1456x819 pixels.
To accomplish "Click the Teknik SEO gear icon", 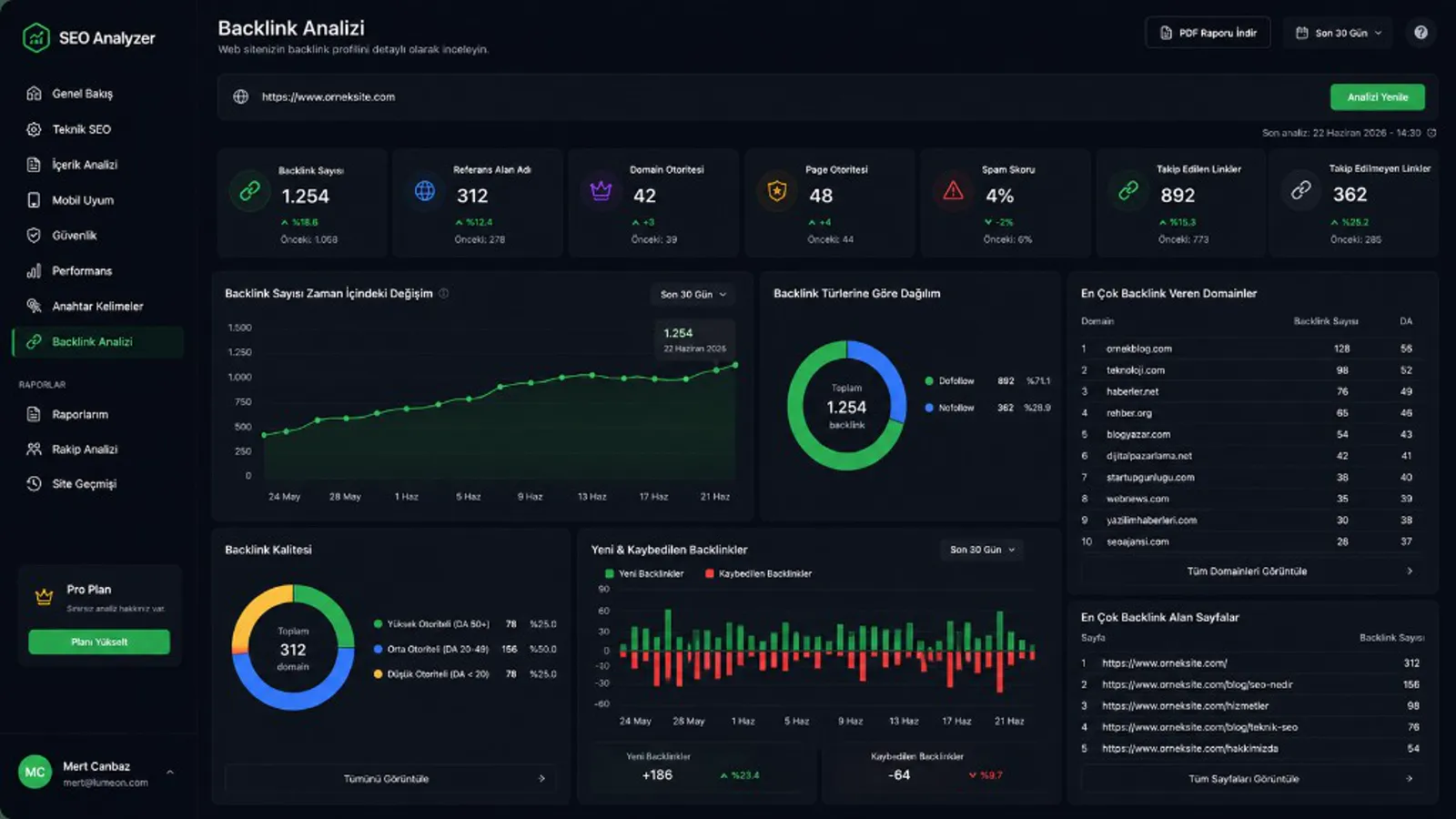I will pos(34,129).
